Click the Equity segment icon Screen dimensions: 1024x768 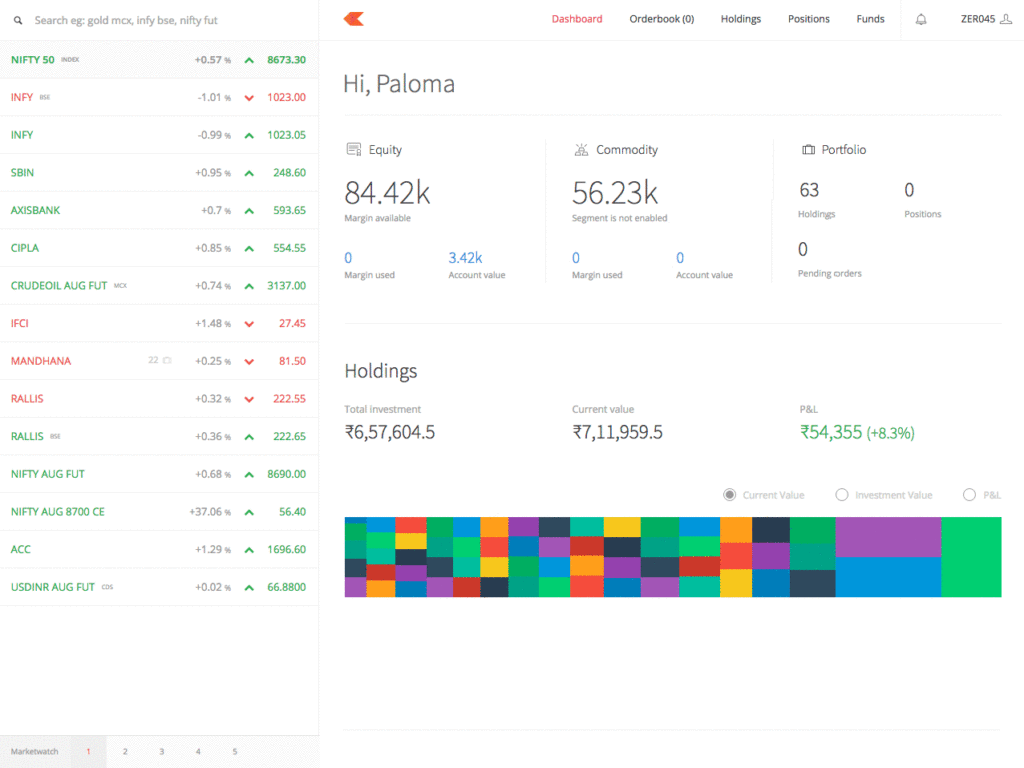click(353, 150)
